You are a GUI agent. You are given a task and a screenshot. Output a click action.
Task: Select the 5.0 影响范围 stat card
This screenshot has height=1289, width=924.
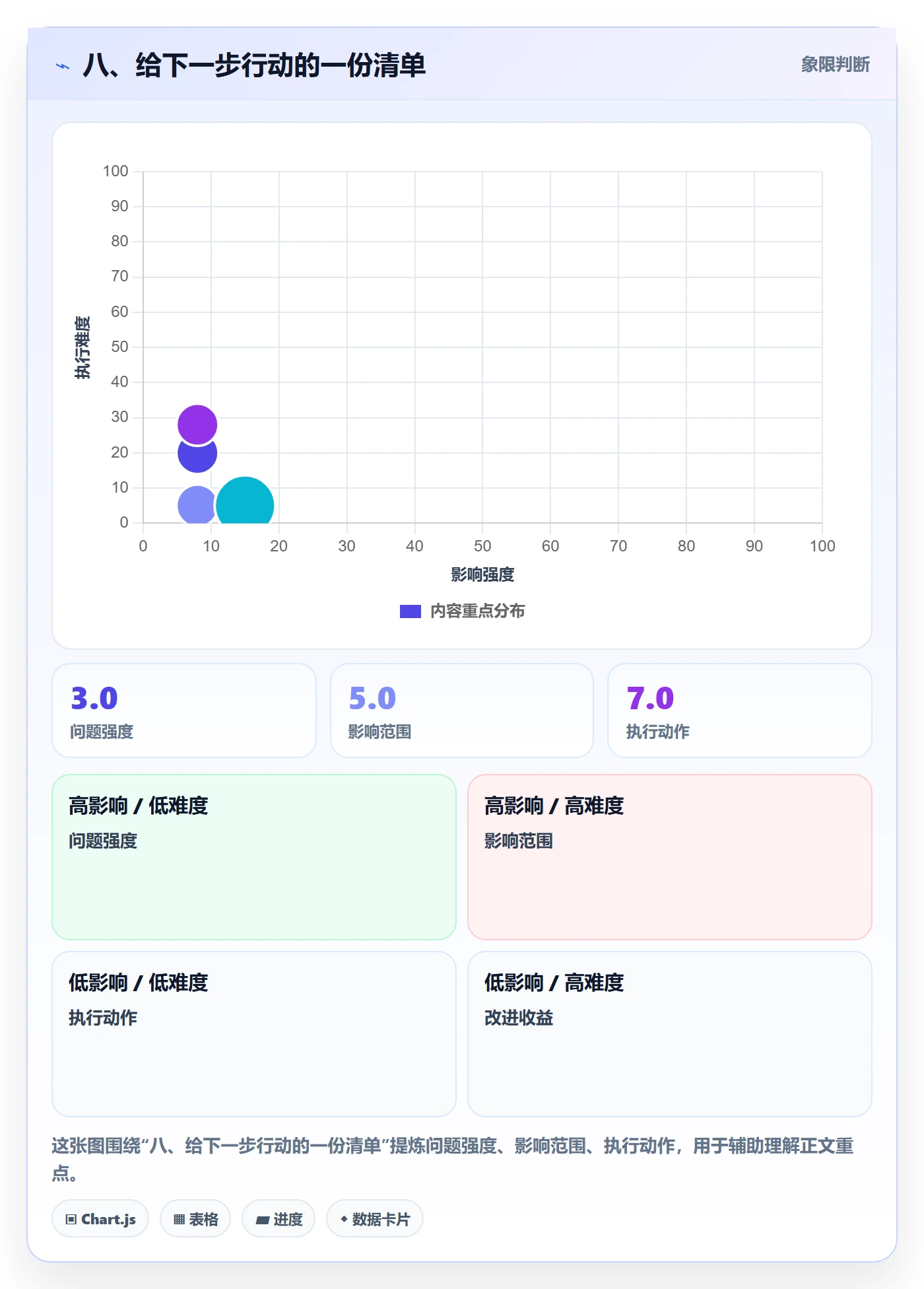pos(462,711)
